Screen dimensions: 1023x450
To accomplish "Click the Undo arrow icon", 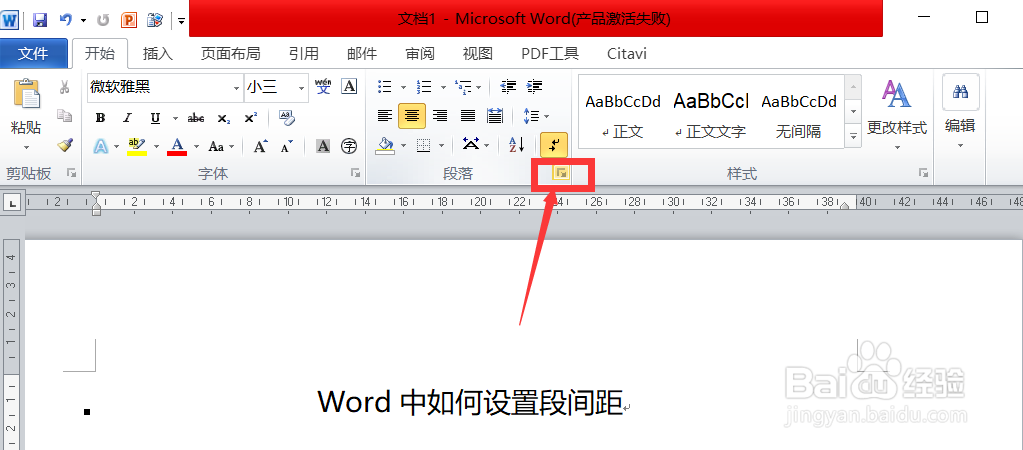I will [x=65, y=20].
